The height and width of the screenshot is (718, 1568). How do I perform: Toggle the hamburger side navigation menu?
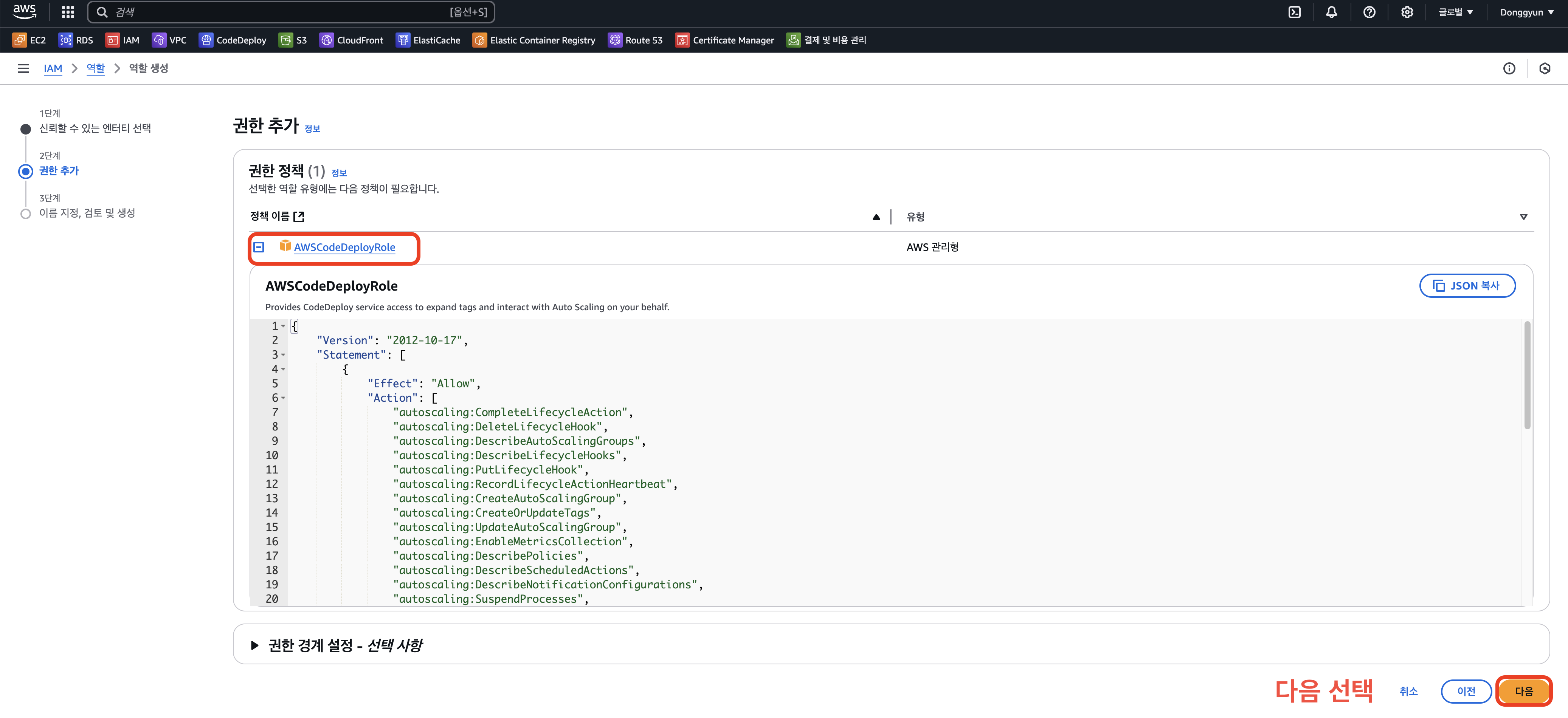point(23,68)
